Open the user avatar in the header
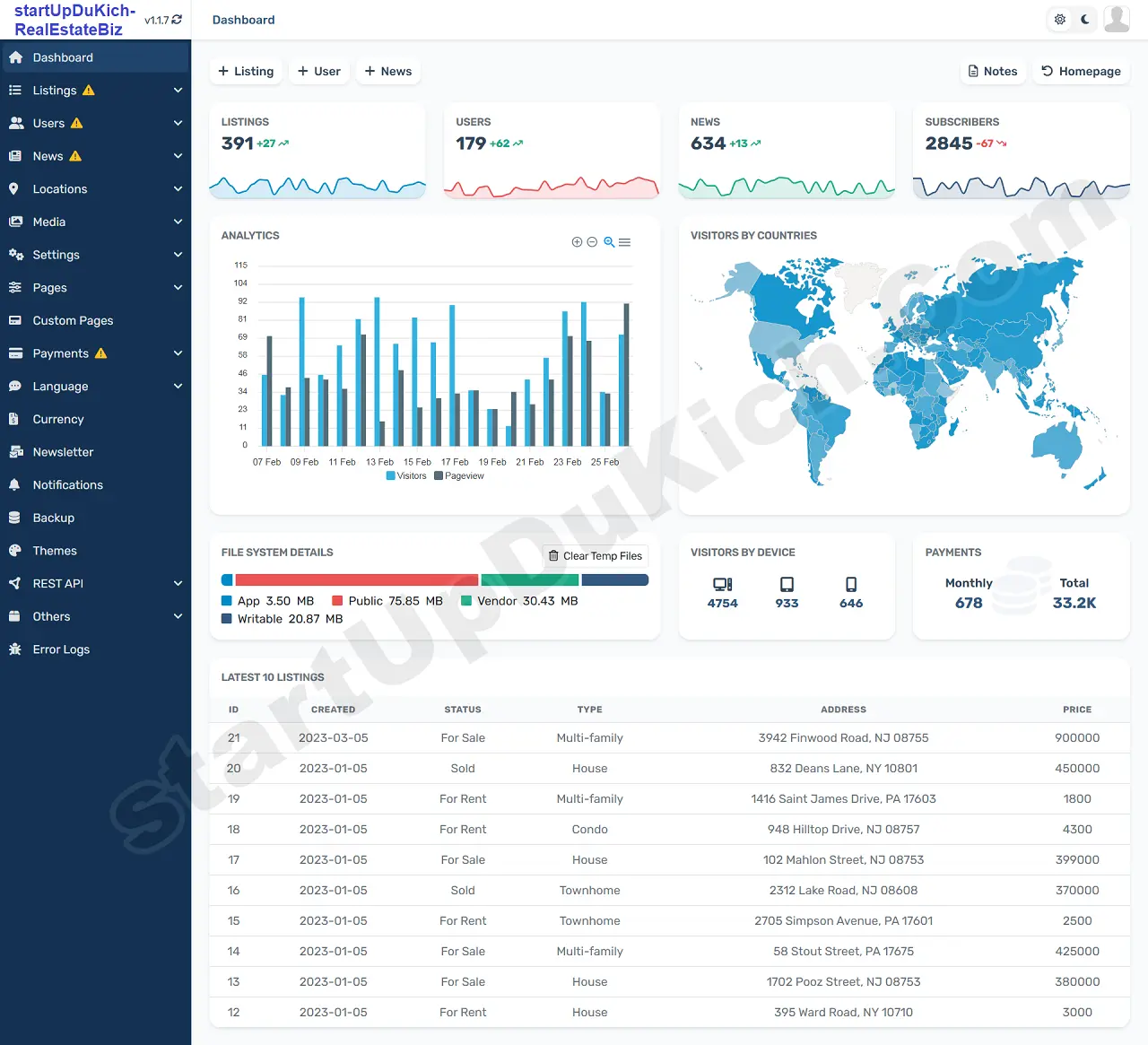 (1117, 19)
